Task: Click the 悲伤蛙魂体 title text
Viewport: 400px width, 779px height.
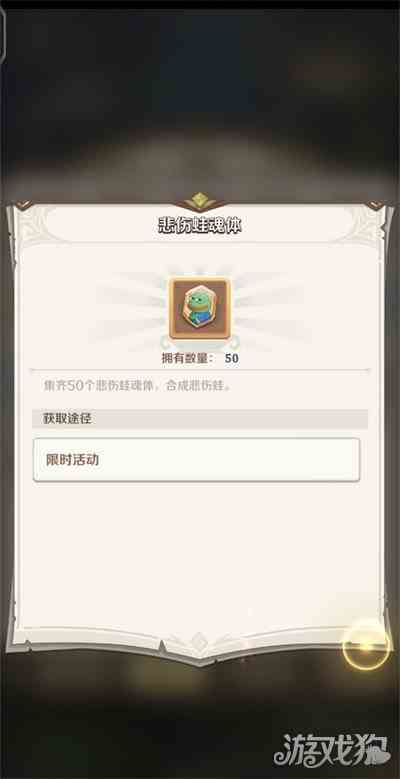Action: tap(200, 226)
